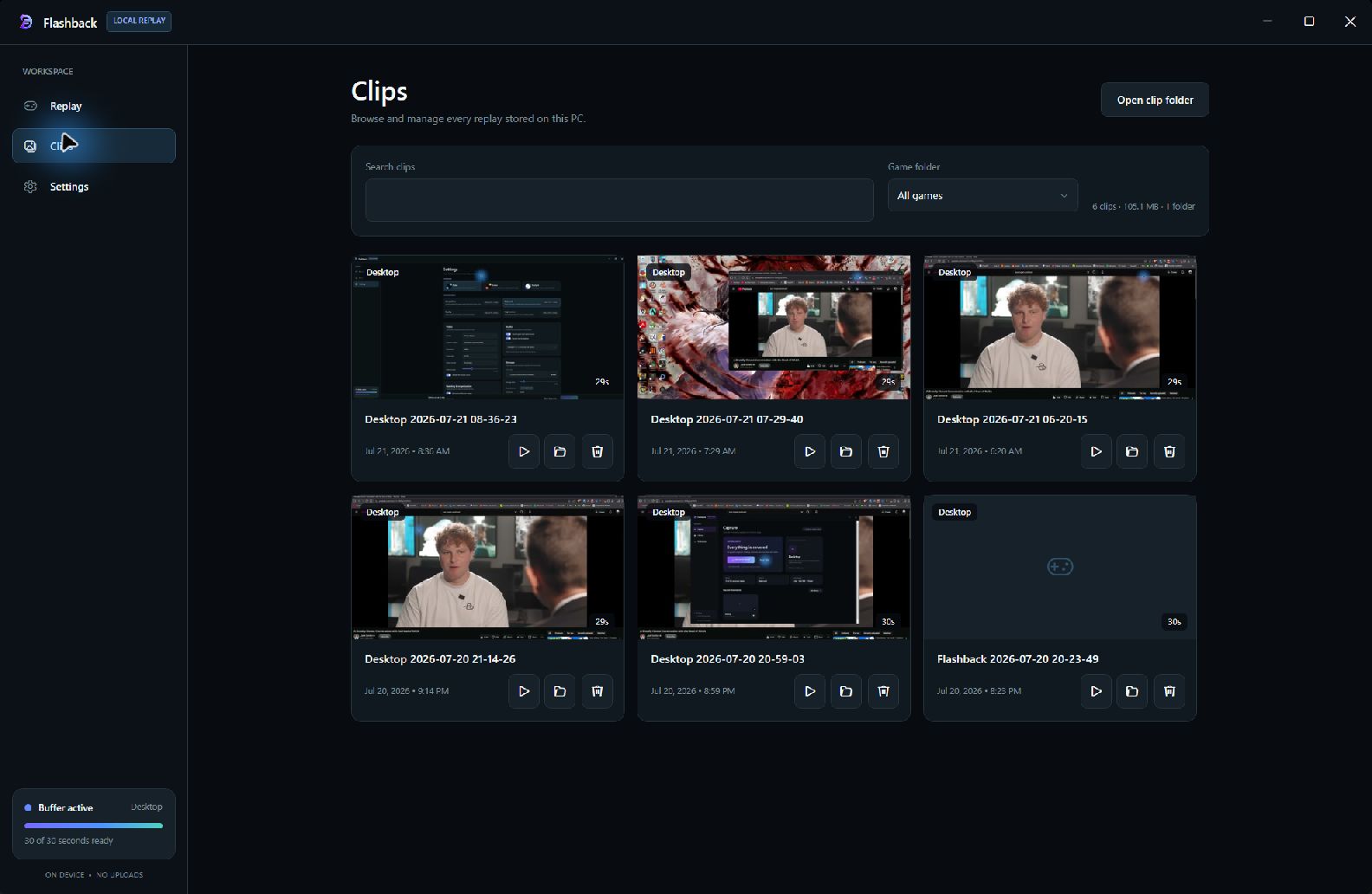Play the Desktop 2026-07-21 07-29-40 clip
Image resolution: width=1372 pixels, height=894 pixels.
(810, 451)
